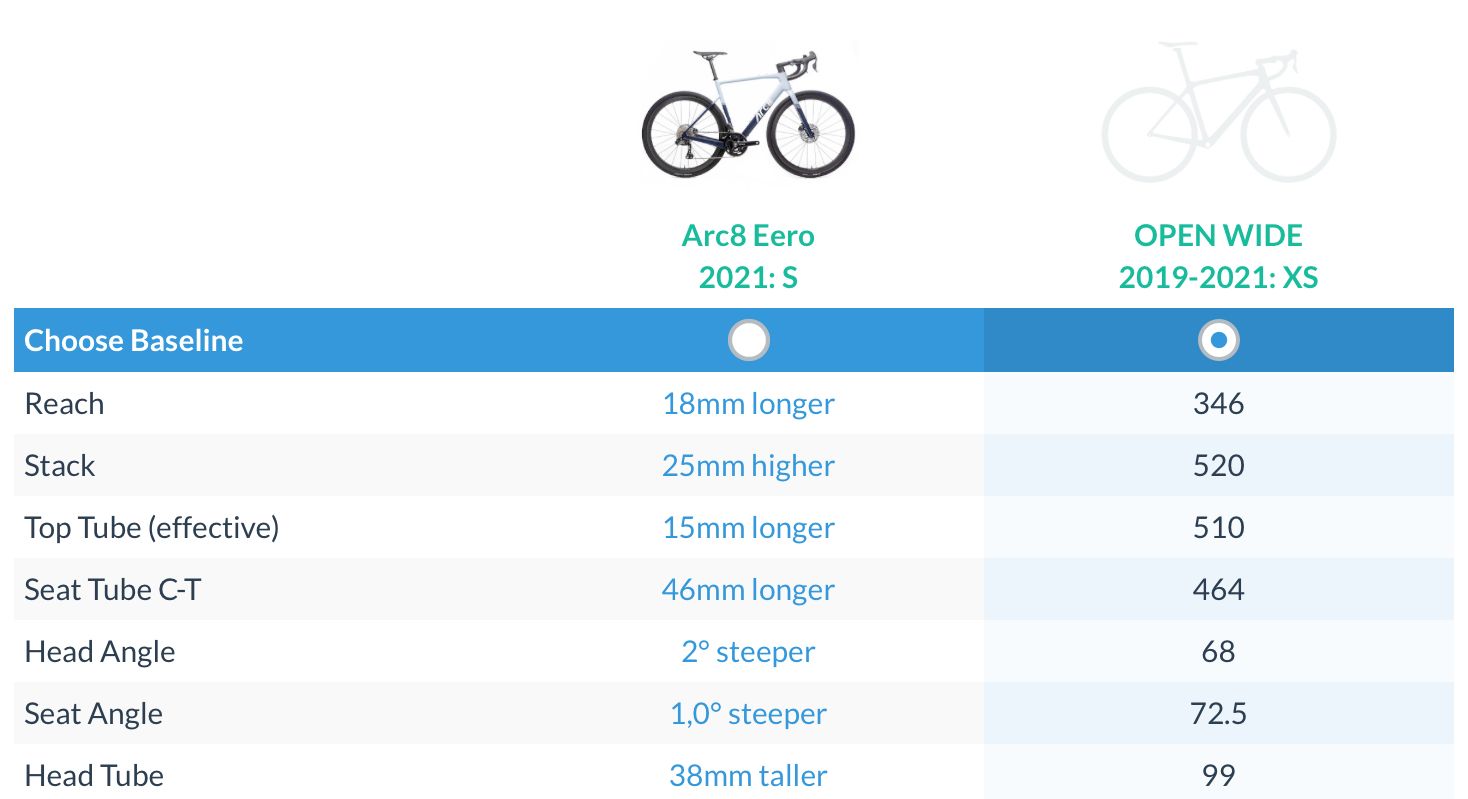Viewport: 1468px width, 799px height.
Task: Select Arc8 Eero as baseline
Action: point(748,341)
